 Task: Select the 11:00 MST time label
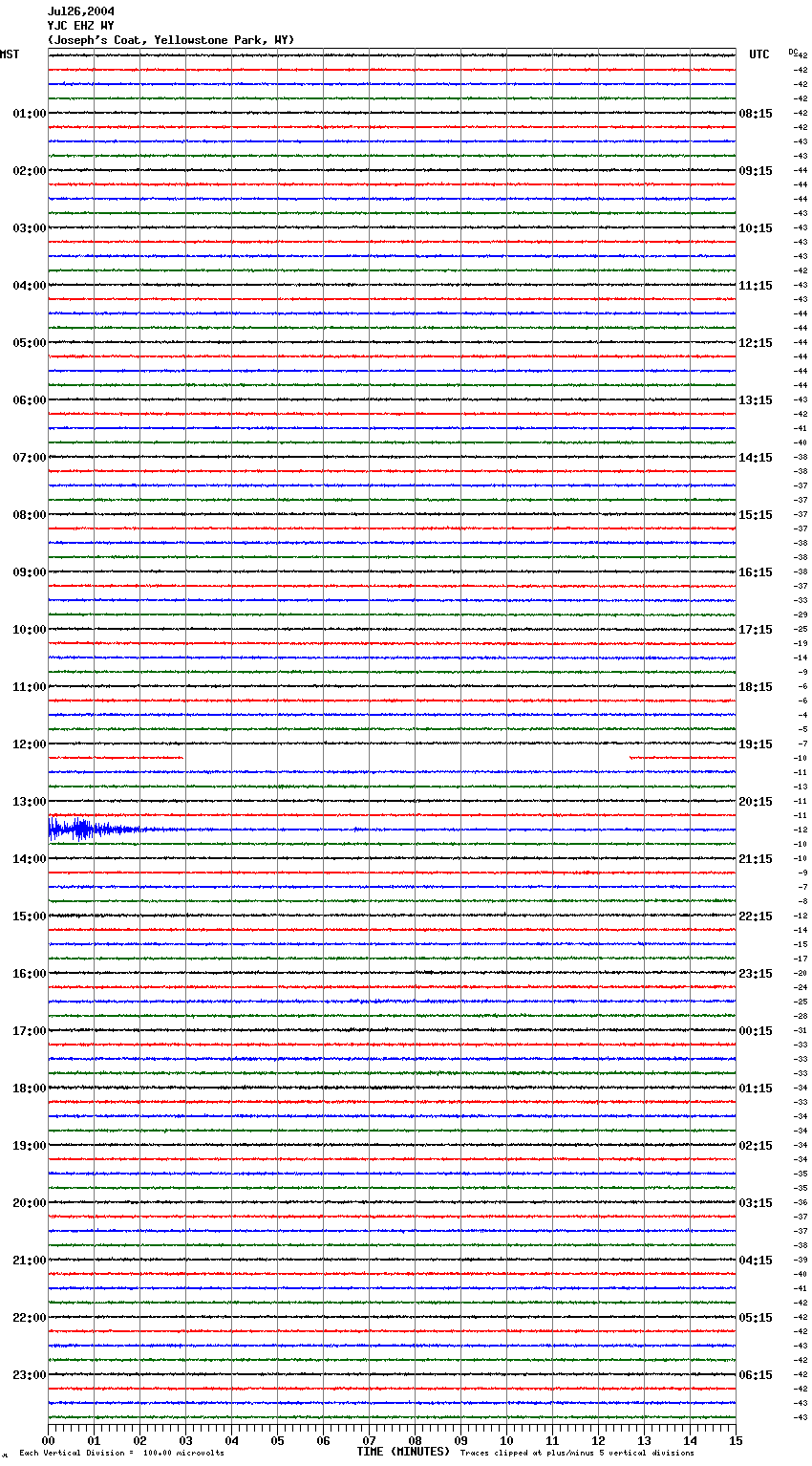click(x=30, y=687)
